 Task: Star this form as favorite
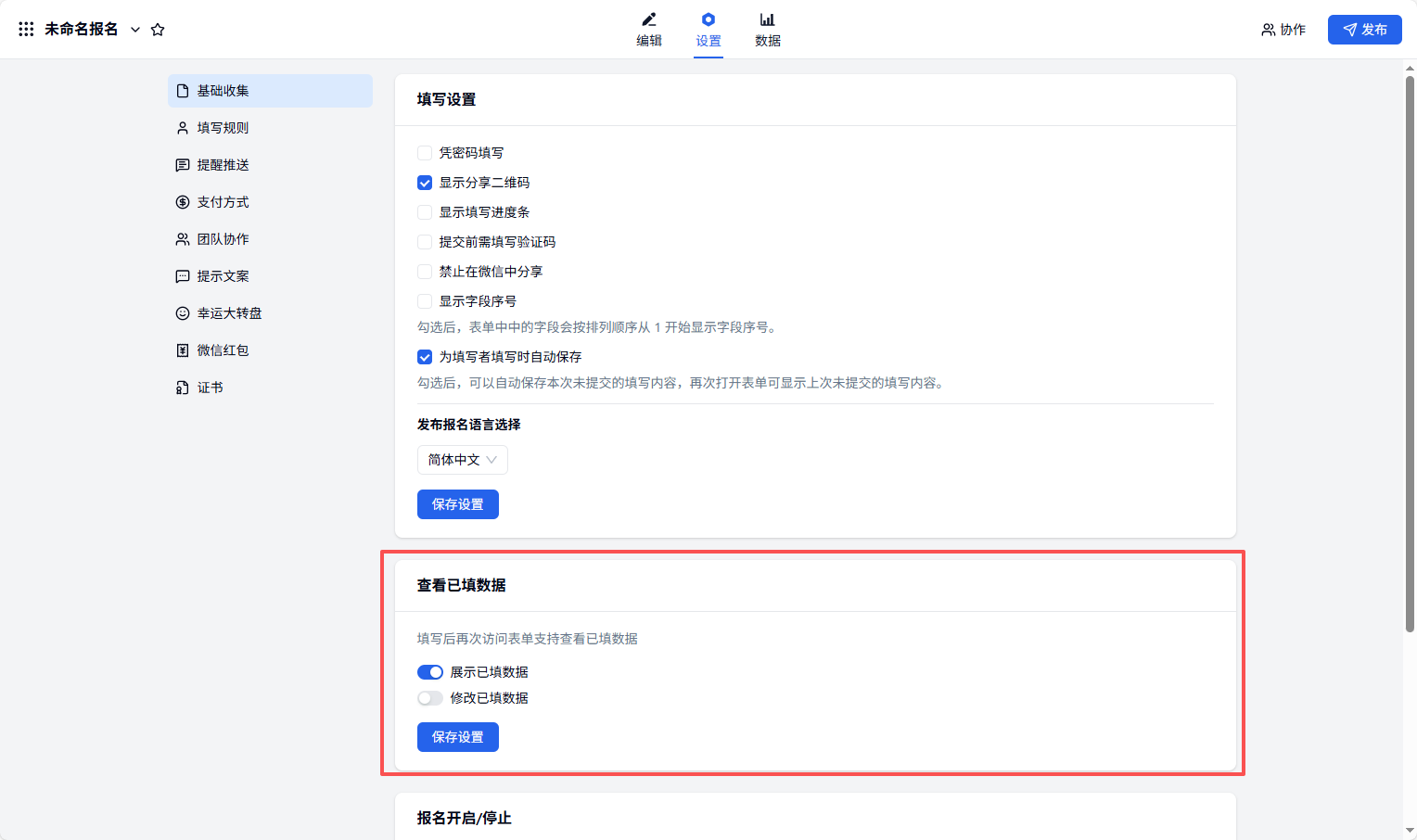(158, 30)
